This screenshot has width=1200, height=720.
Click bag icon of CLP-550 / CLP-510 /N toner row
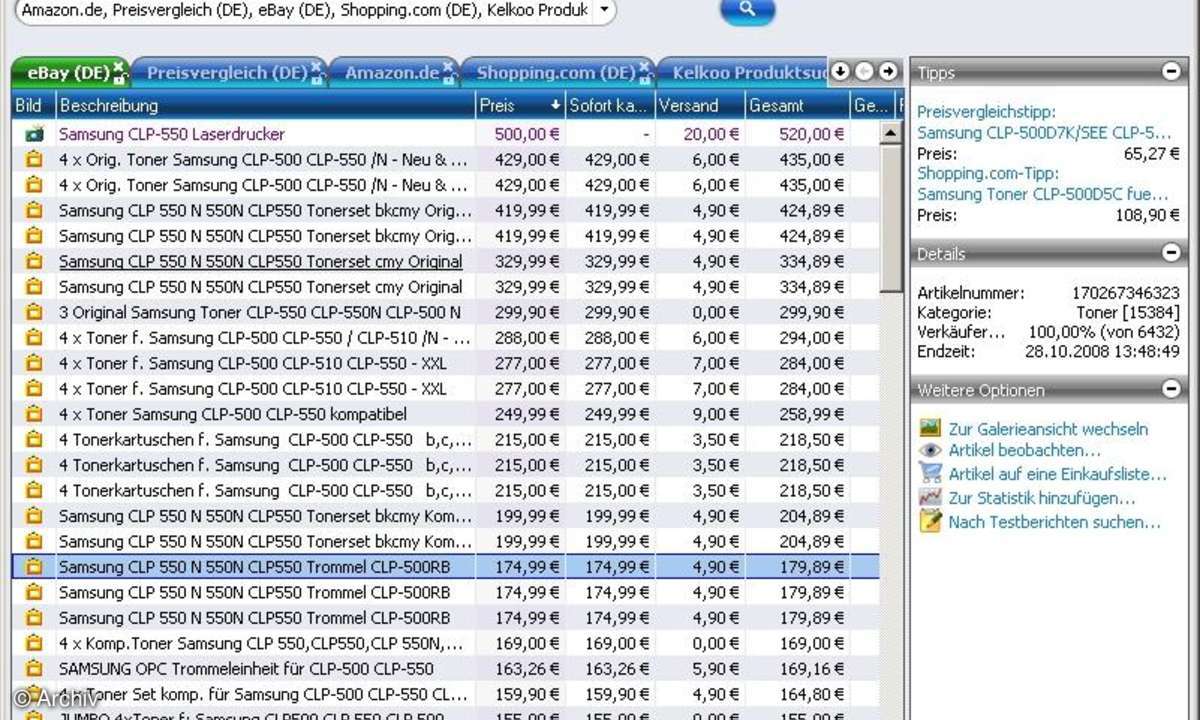(34, 338)
